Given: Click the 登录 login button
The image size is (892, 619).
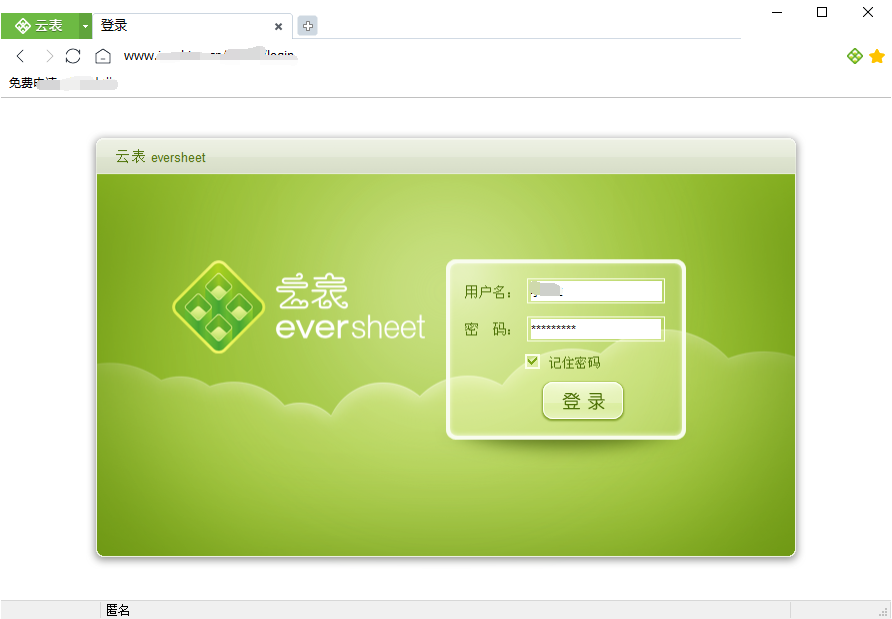Looking at the screenshot, I should click(x=583, y=401).
